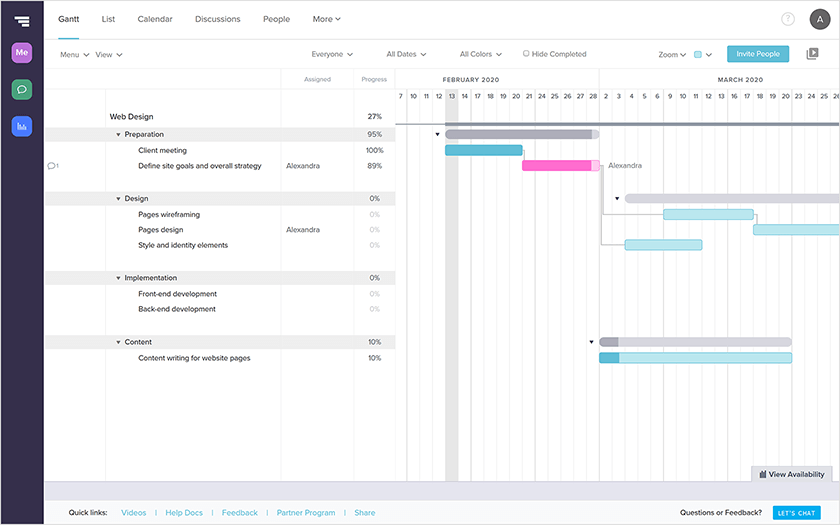Image resolution: width=840 pixels, height=525 pixels.
Task: Open the user avatar A menu
Action: pos(820,19)
